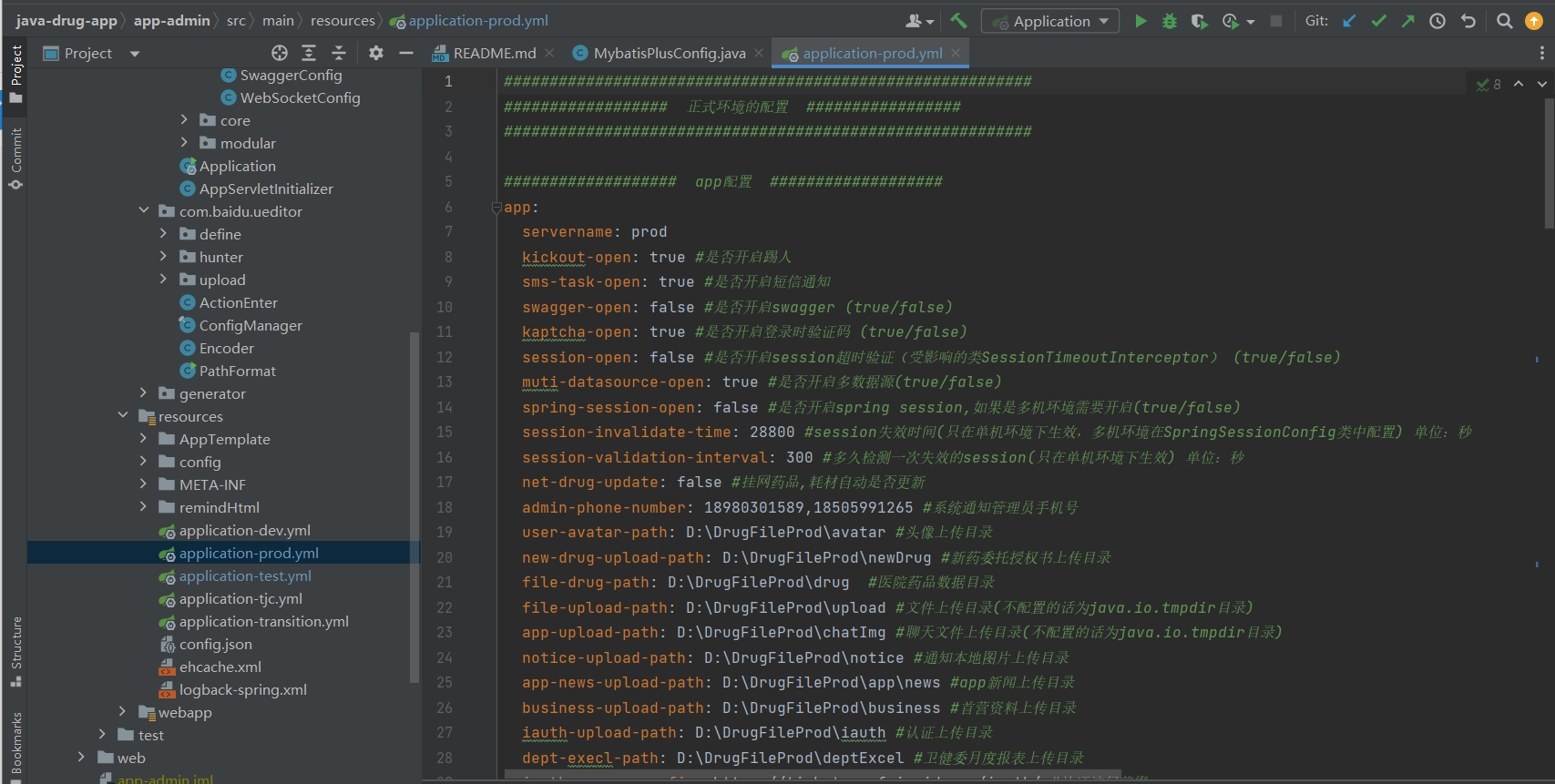This screenshot has width=1555, height=784.
Task: Click app-admin breadcrumb
Action: [x=172, y=20]
